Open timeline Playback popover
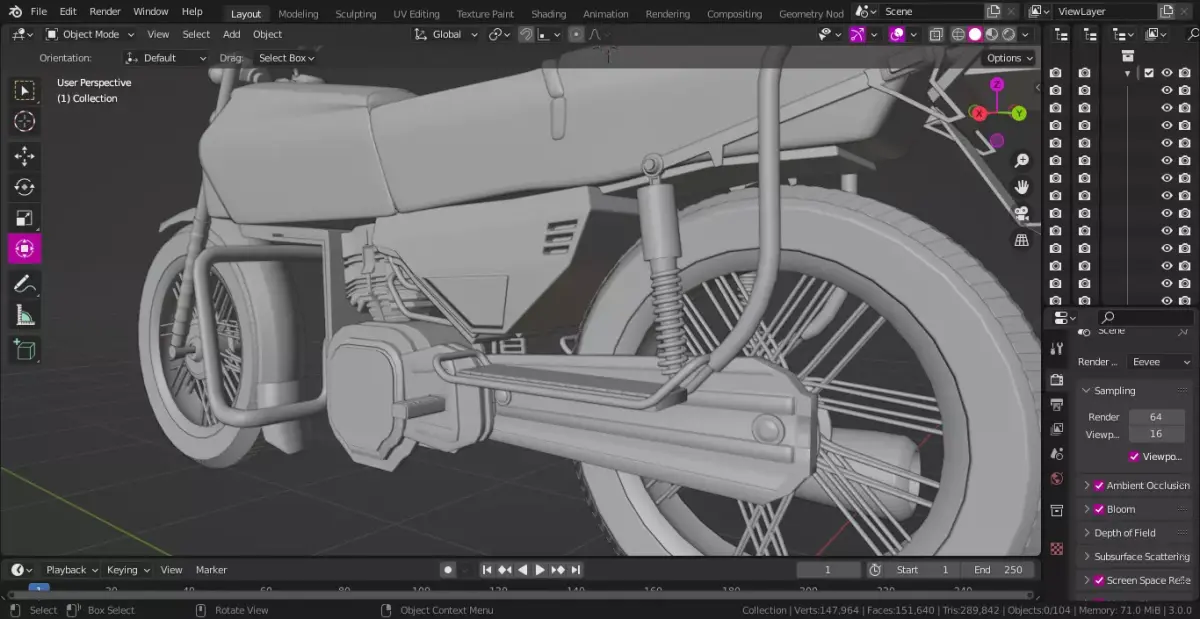 (72, 570)
